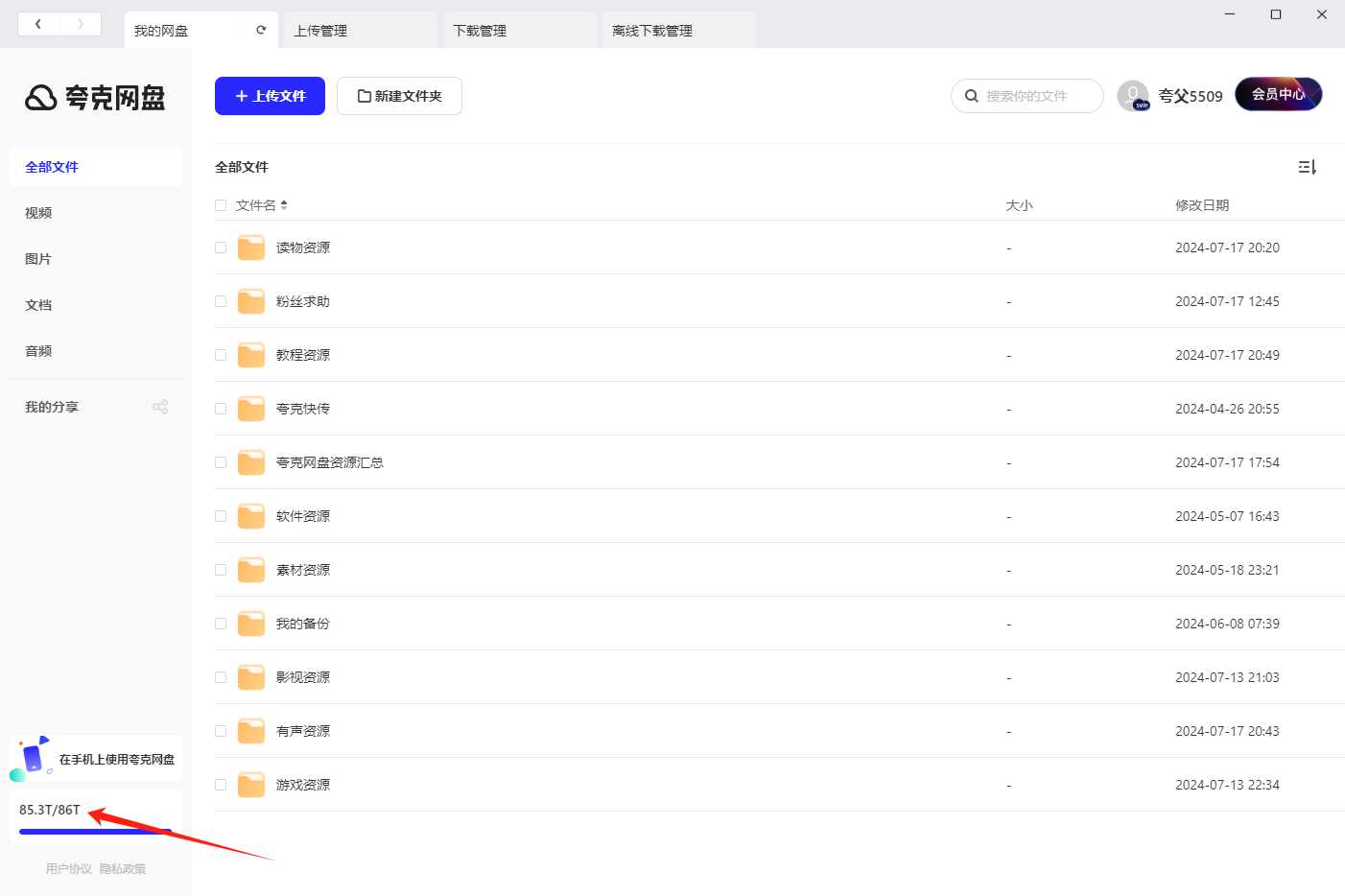Image resolution: width=1345 pixels, height=896 pixels.
Task: Switch to the 我的网盘 tab
Action: pos(201,30)
